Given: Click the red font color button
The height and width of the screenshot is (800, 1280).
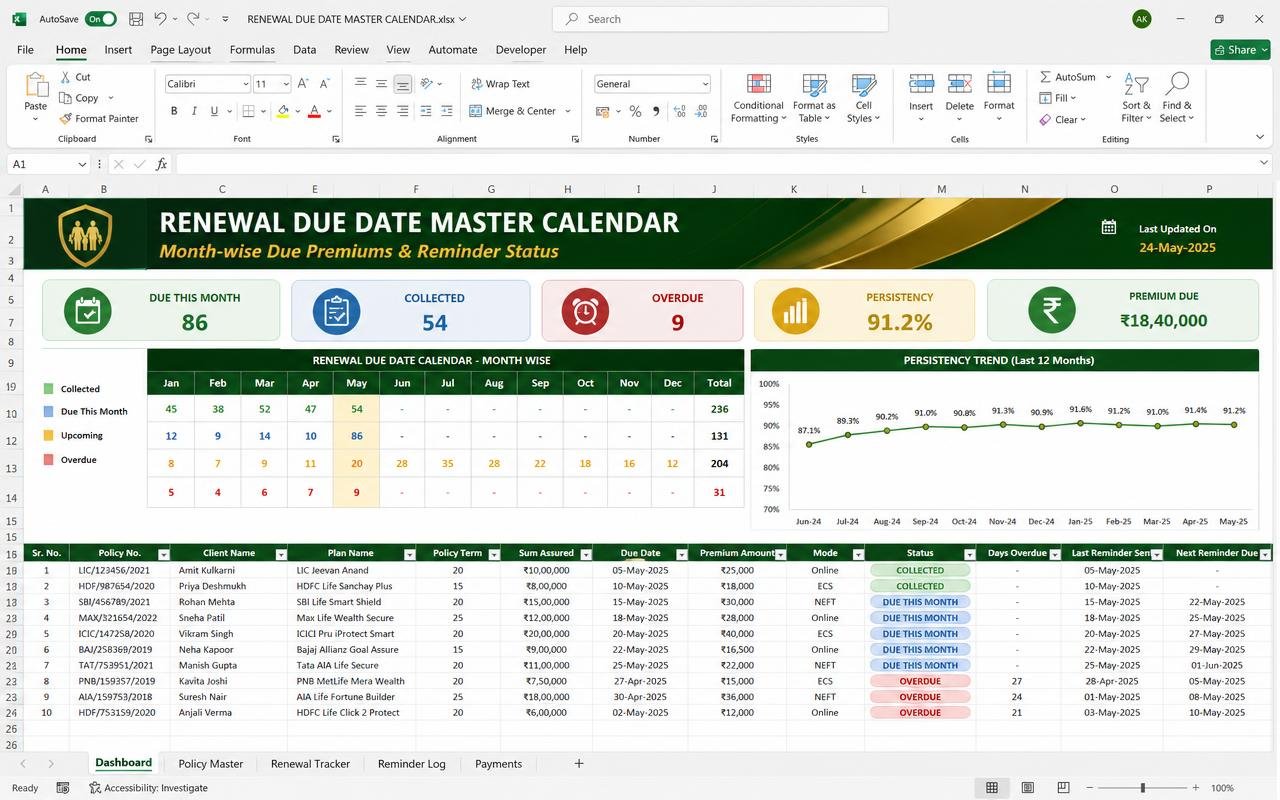Looking at the screenshot, I should (314, 111).
